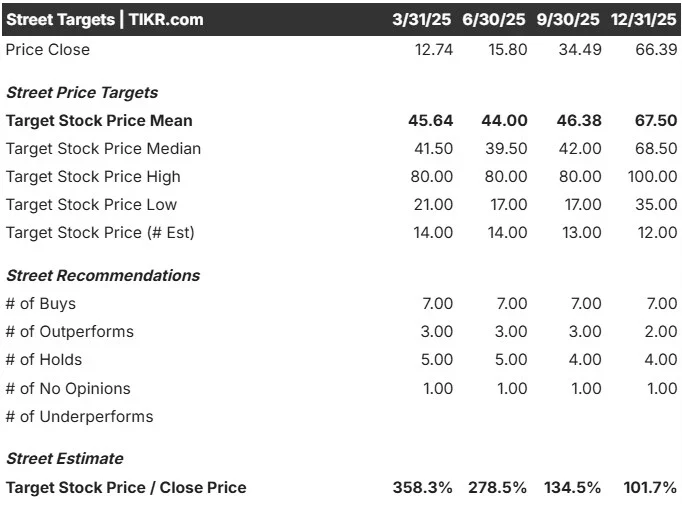Click the Target Stock Price (# Est) label
Image resolution: width=682 pixels, height=505 pixels.
tap(100, 233)
